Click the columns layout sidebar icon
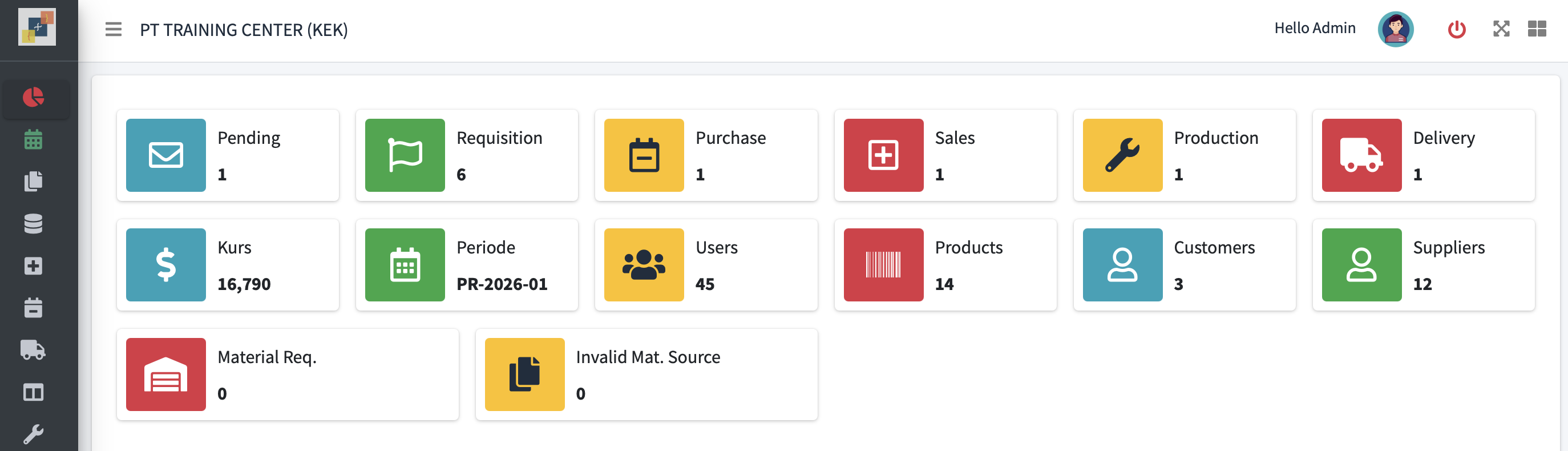 pyautogui.click(x=34, y=393)
